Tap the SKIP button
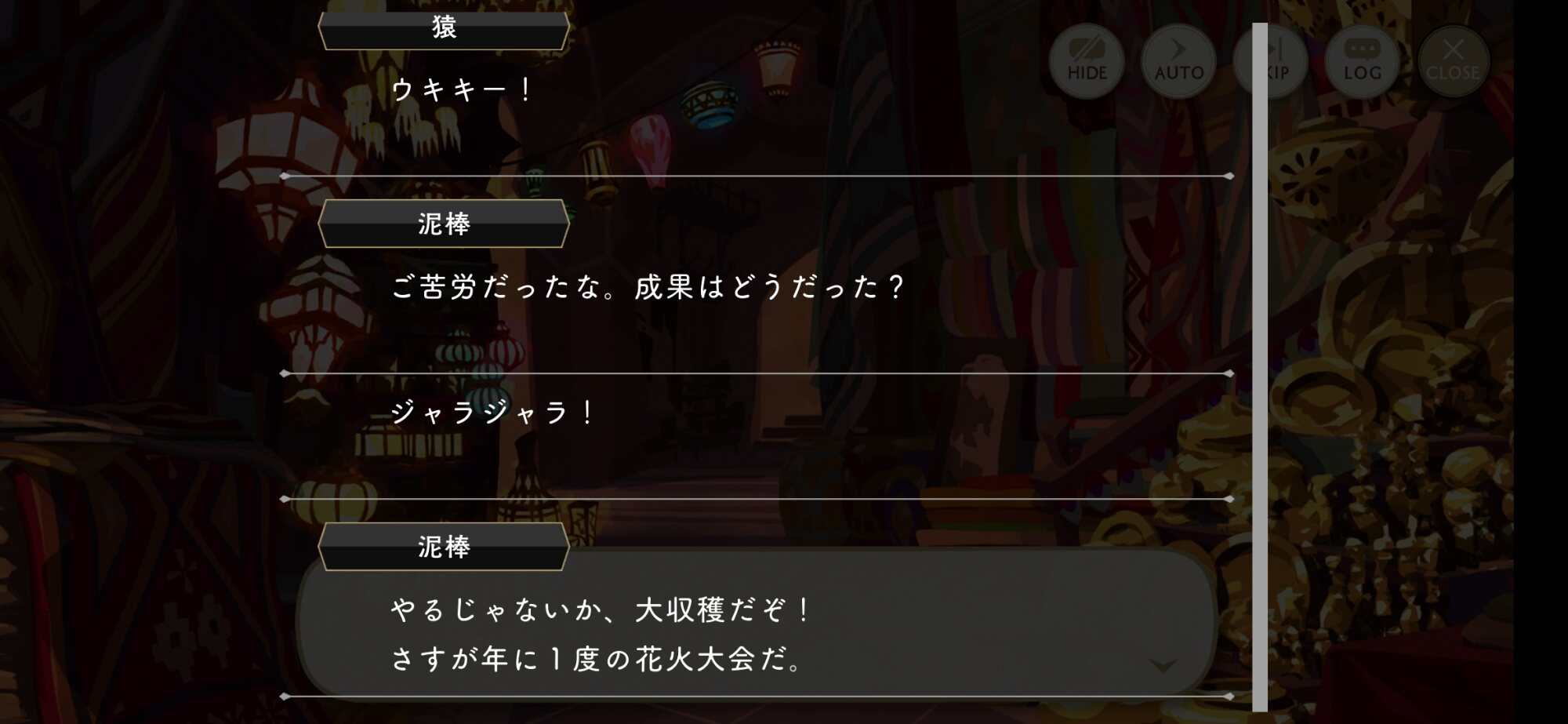The height and width of the screenshot is (724, 1568). pyautogui.click(x=1270, y=60)
